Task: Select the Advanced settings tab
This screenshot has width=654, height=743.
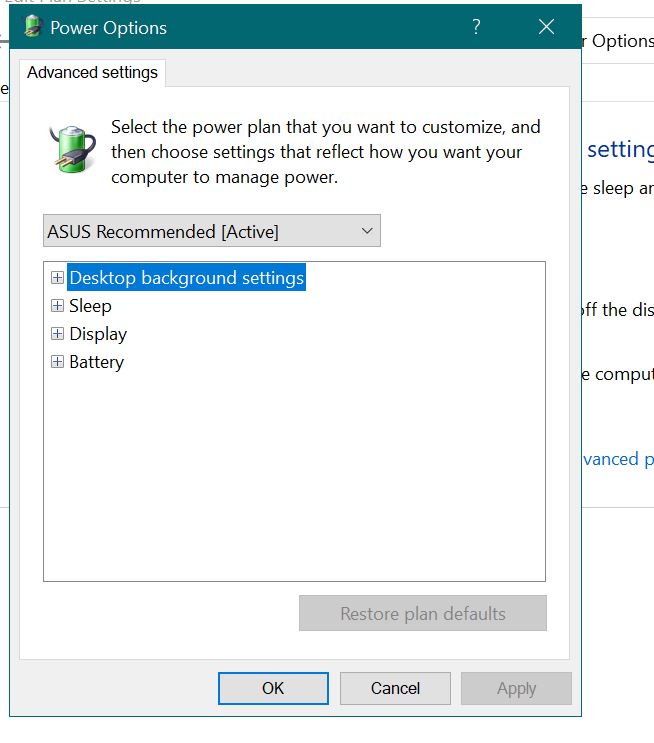Action: pos(92,73)
